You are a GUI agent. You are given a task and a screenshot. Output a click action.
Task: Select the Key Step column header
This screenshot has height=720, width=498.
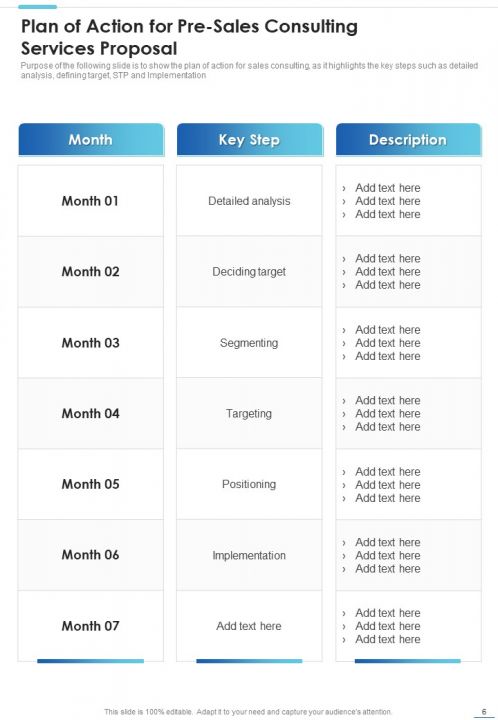(250, 140)
